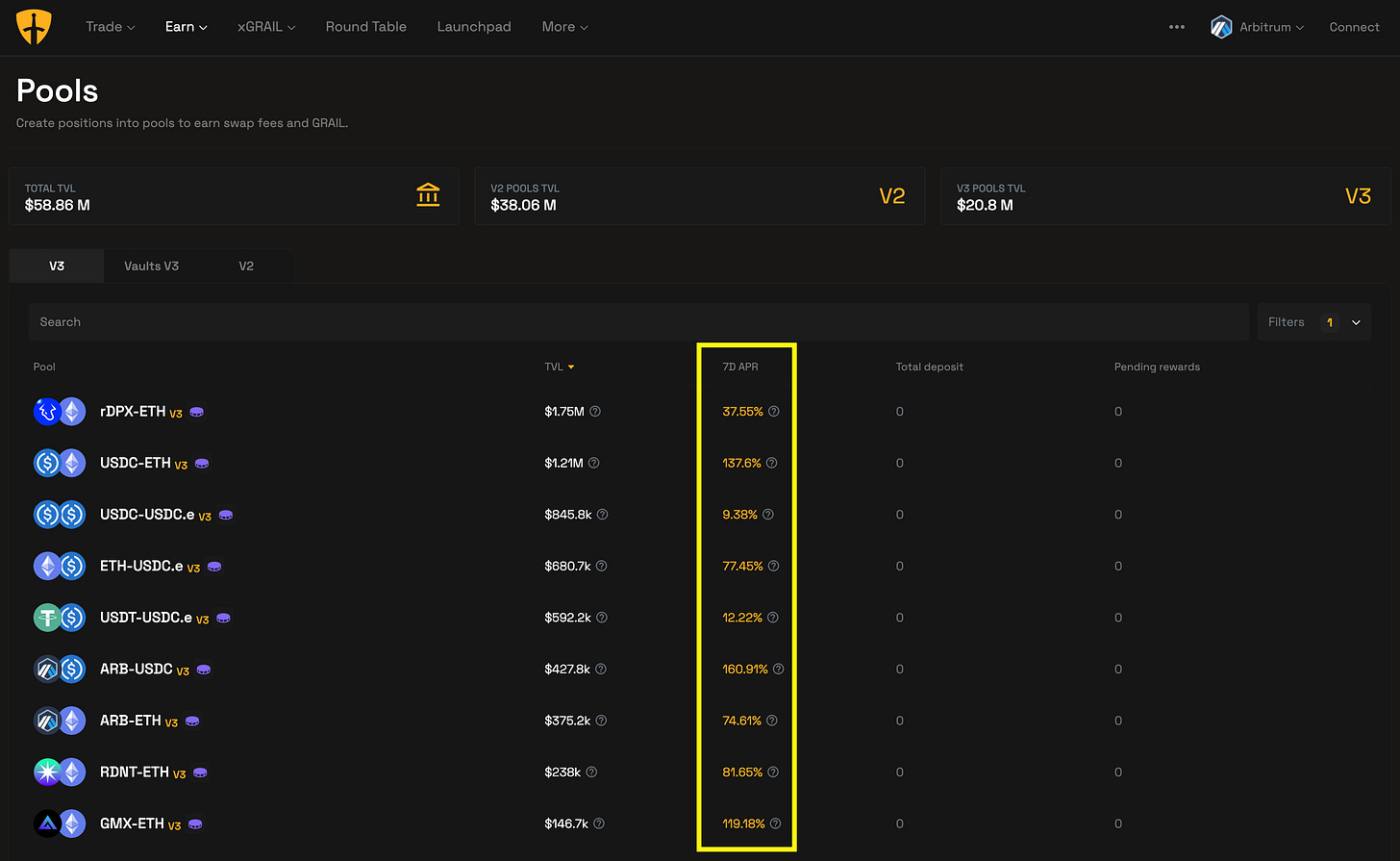Viewport: 1400px width, 861px height.
Task: Open the RDNT-ETH pool row
Action: tap(699, 772)
